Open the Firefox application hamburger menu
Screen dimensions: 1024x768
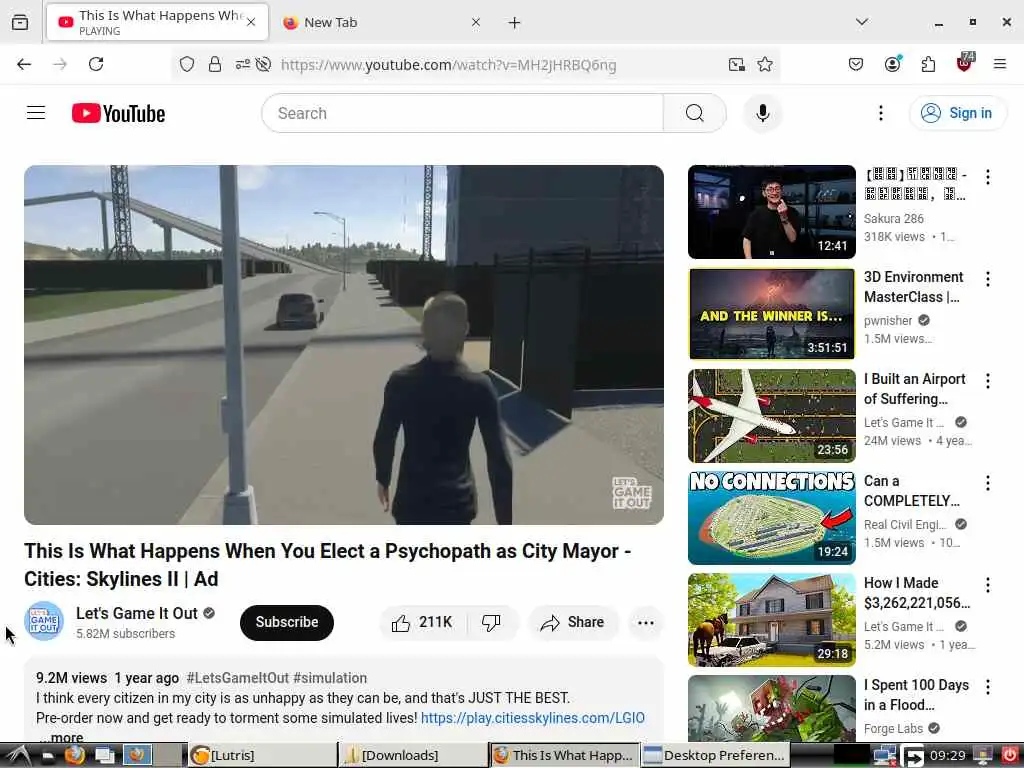[999, 64]
